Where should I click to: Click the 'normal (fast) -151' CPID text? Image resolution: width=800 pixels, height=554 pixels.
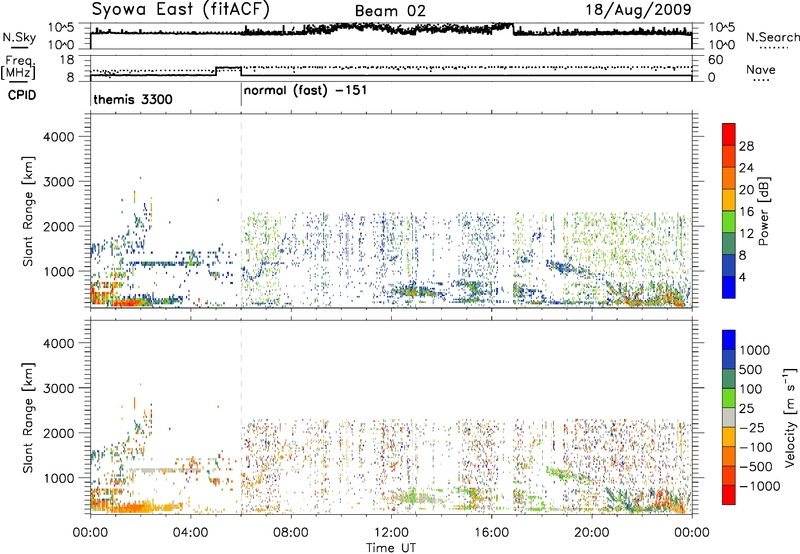(x=305, y=91)
